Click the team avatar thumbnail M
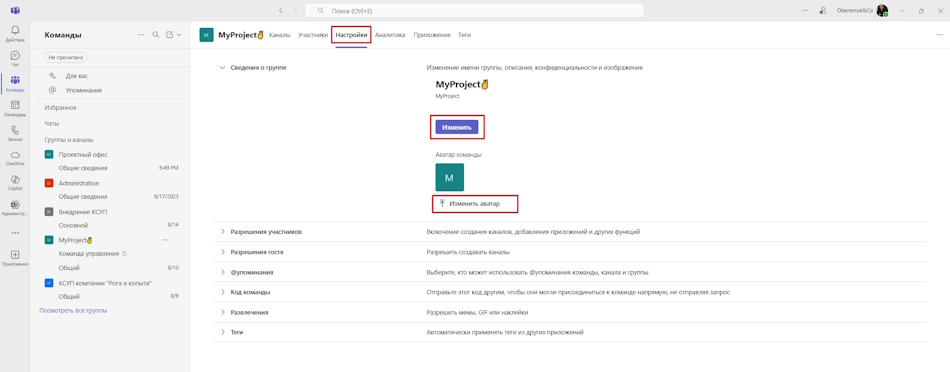 [x=450, y=178]
